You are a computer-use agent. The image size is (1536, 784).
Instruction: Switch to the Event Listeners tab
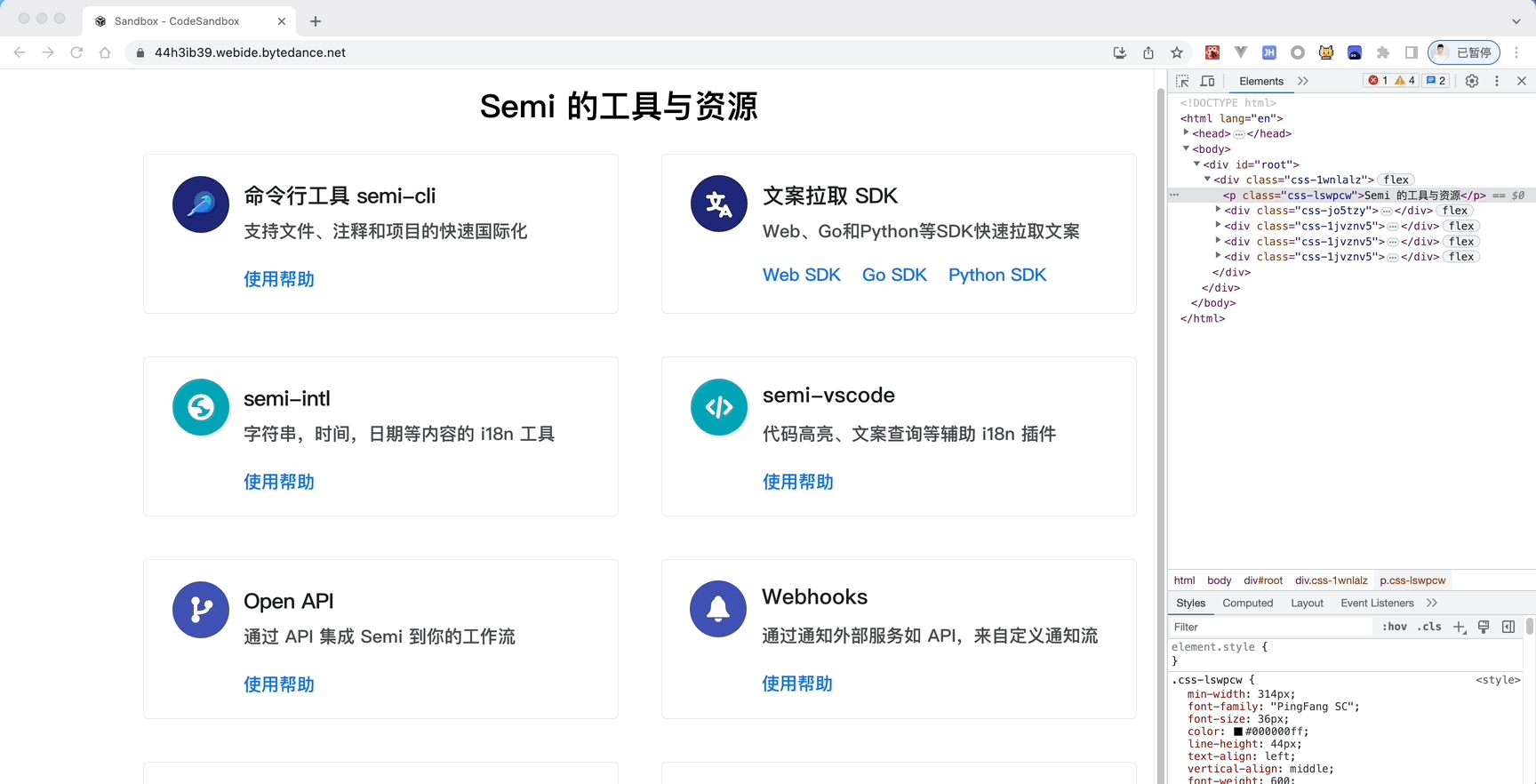(1377, 603)
